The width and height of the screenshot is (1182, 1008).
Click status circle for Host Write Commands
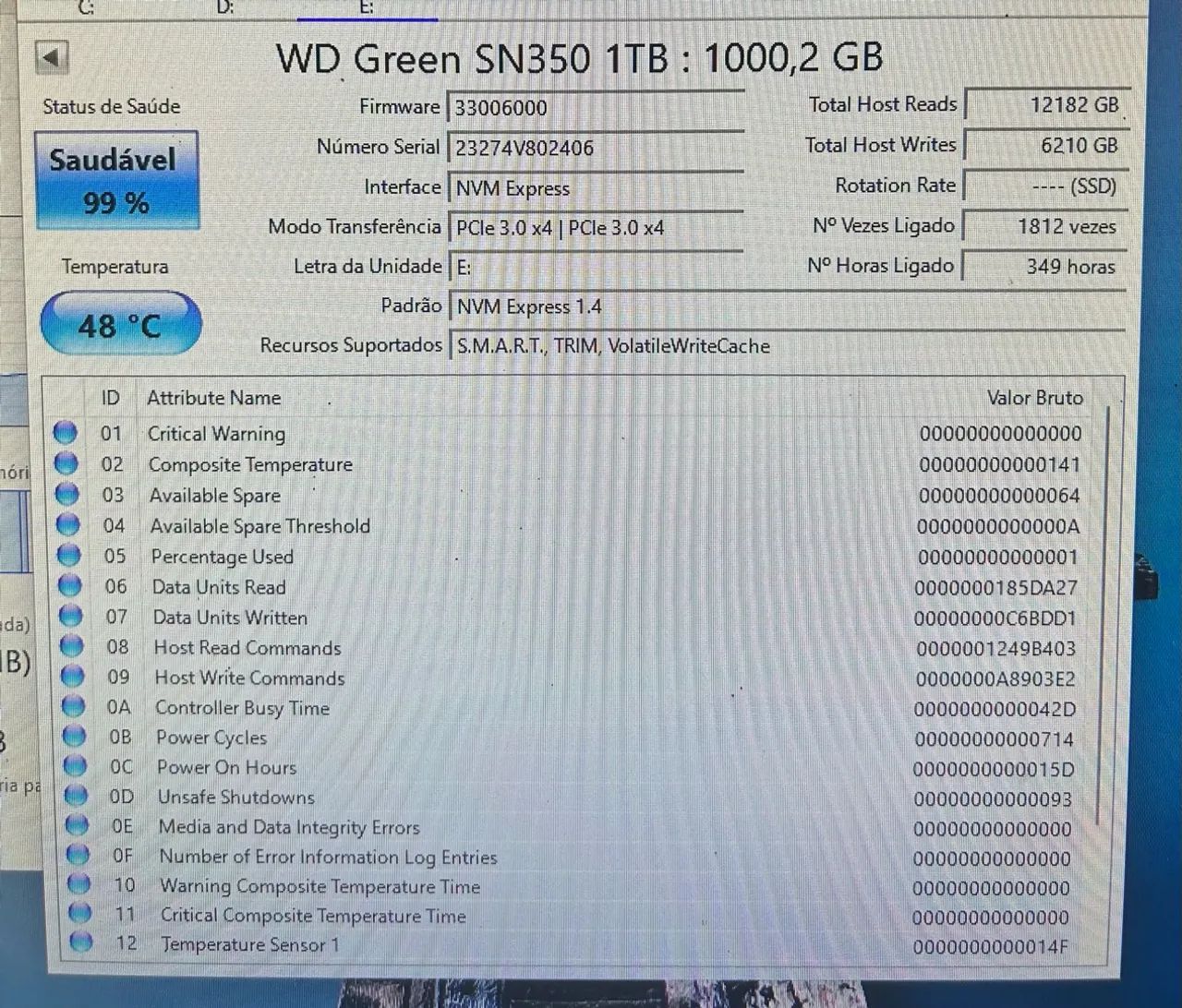pyautogui.click(x=73, y=676)
